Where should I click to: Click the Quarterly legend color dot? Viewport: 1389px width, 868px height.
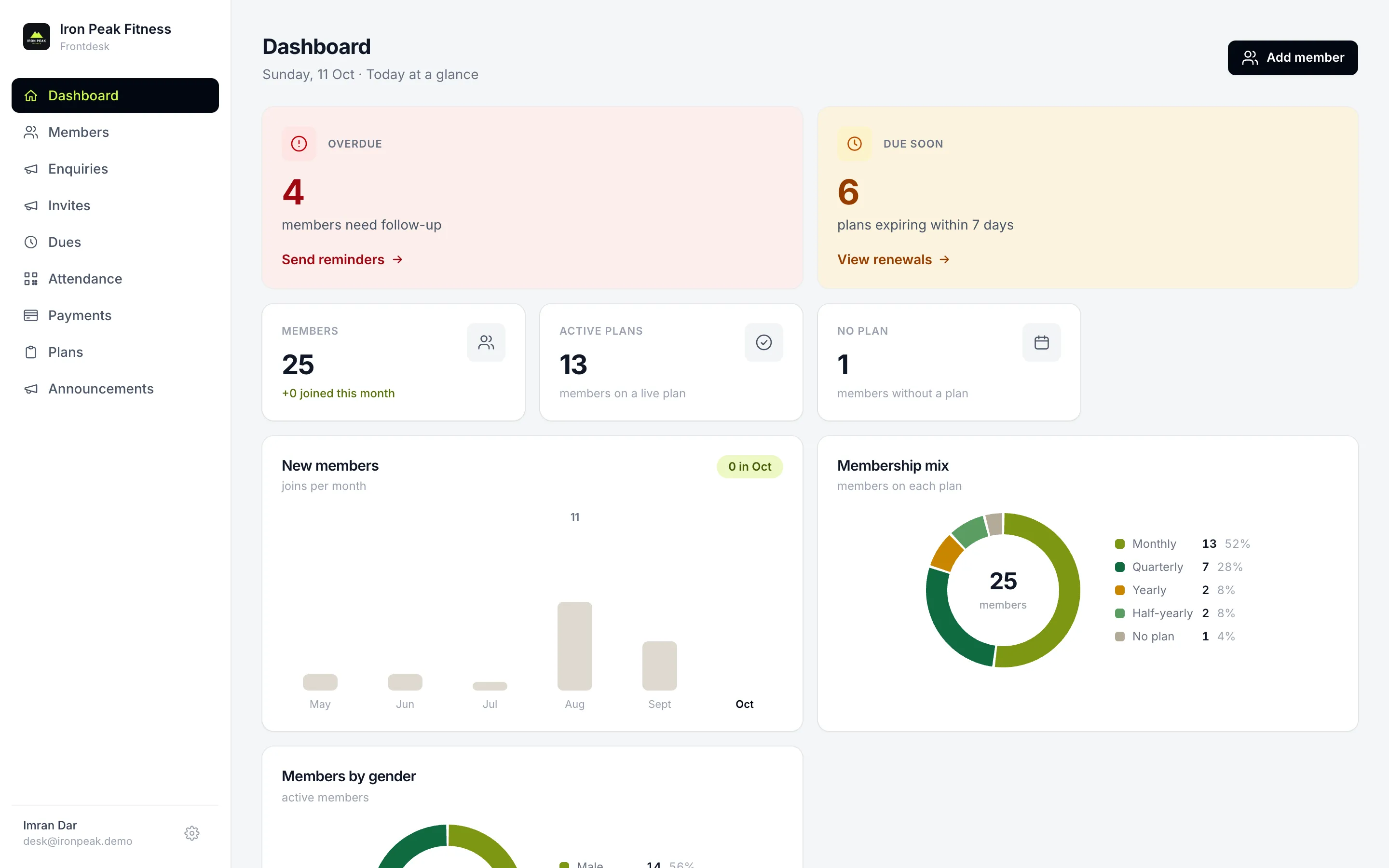(1119, 567)
